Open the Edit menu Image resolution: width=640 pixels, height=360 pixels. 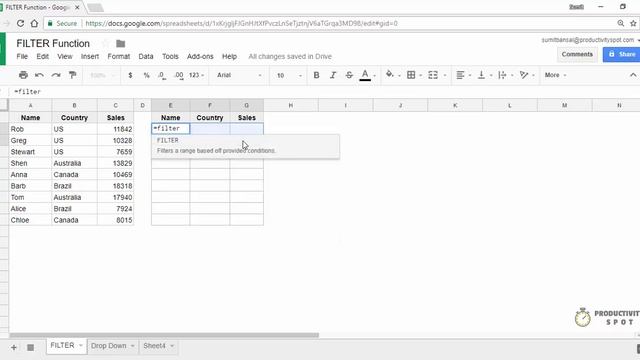click(x=42, y=56)
